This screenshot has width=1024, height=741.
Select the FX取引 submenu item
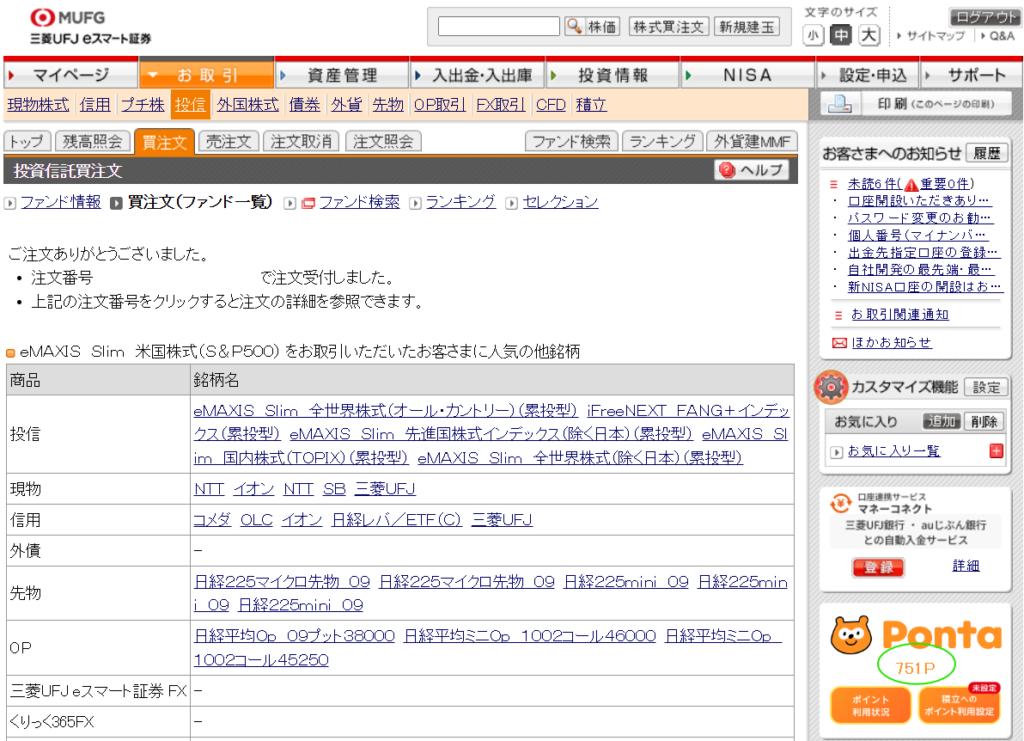tap(500, 104)
